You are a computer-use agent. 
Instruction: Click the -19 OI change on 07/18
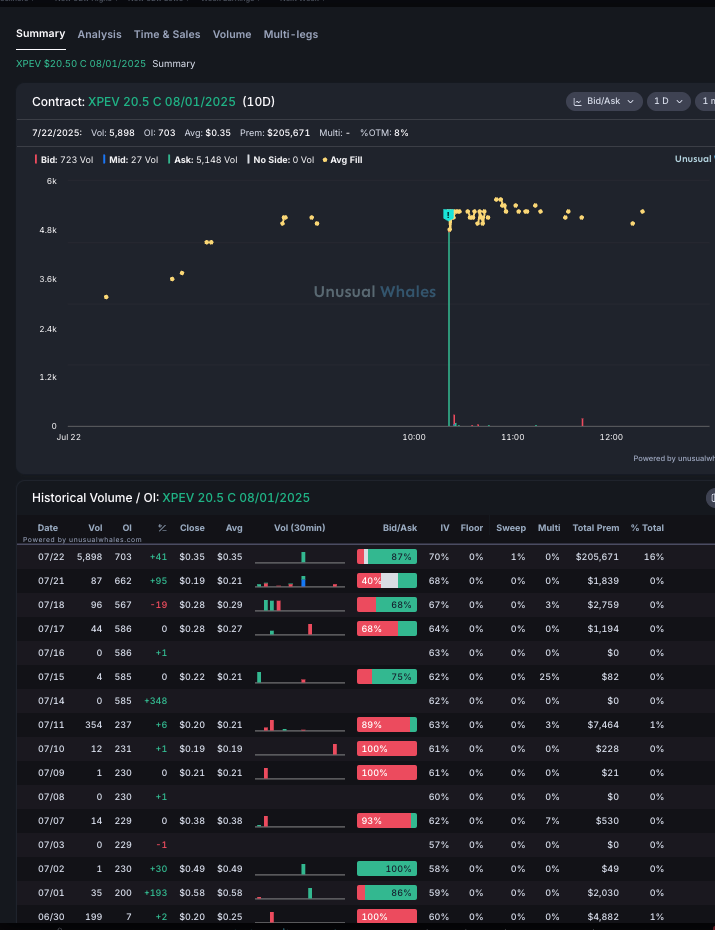tap(159, 605)
